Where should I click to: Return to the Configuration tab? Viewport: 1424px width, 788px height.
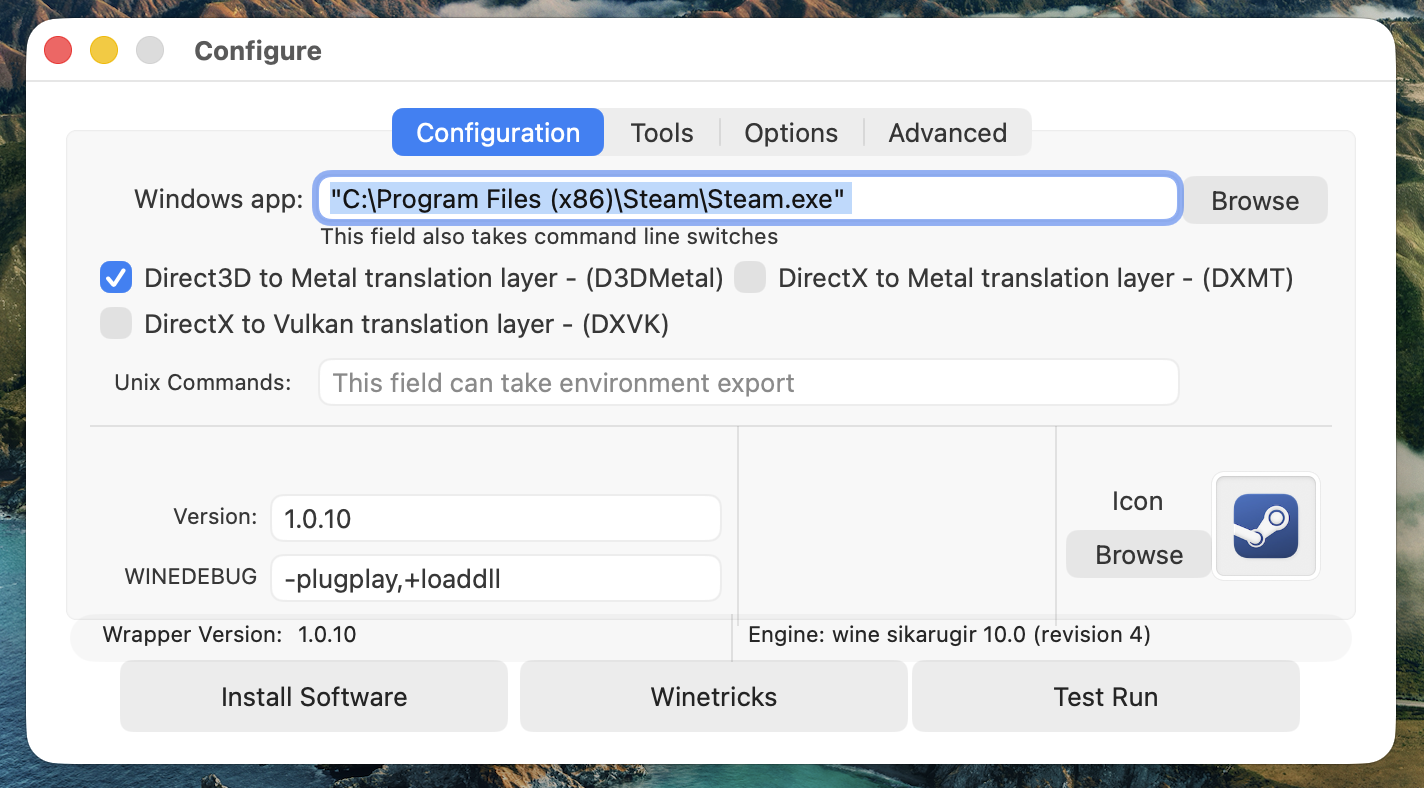point(497,132)
